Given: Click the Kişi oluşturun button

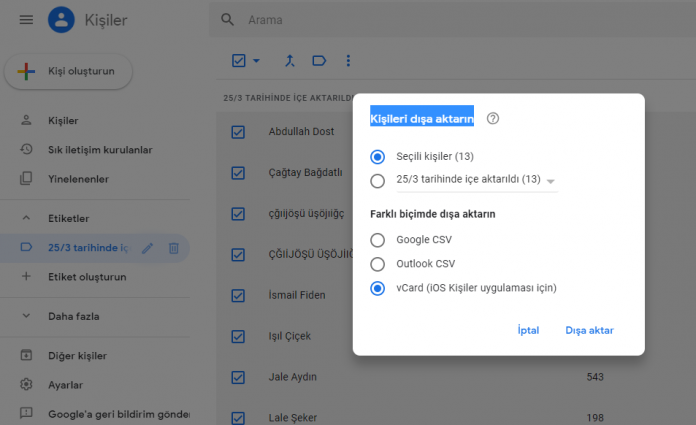Looking at the screenshot, I should coord(68,71).
